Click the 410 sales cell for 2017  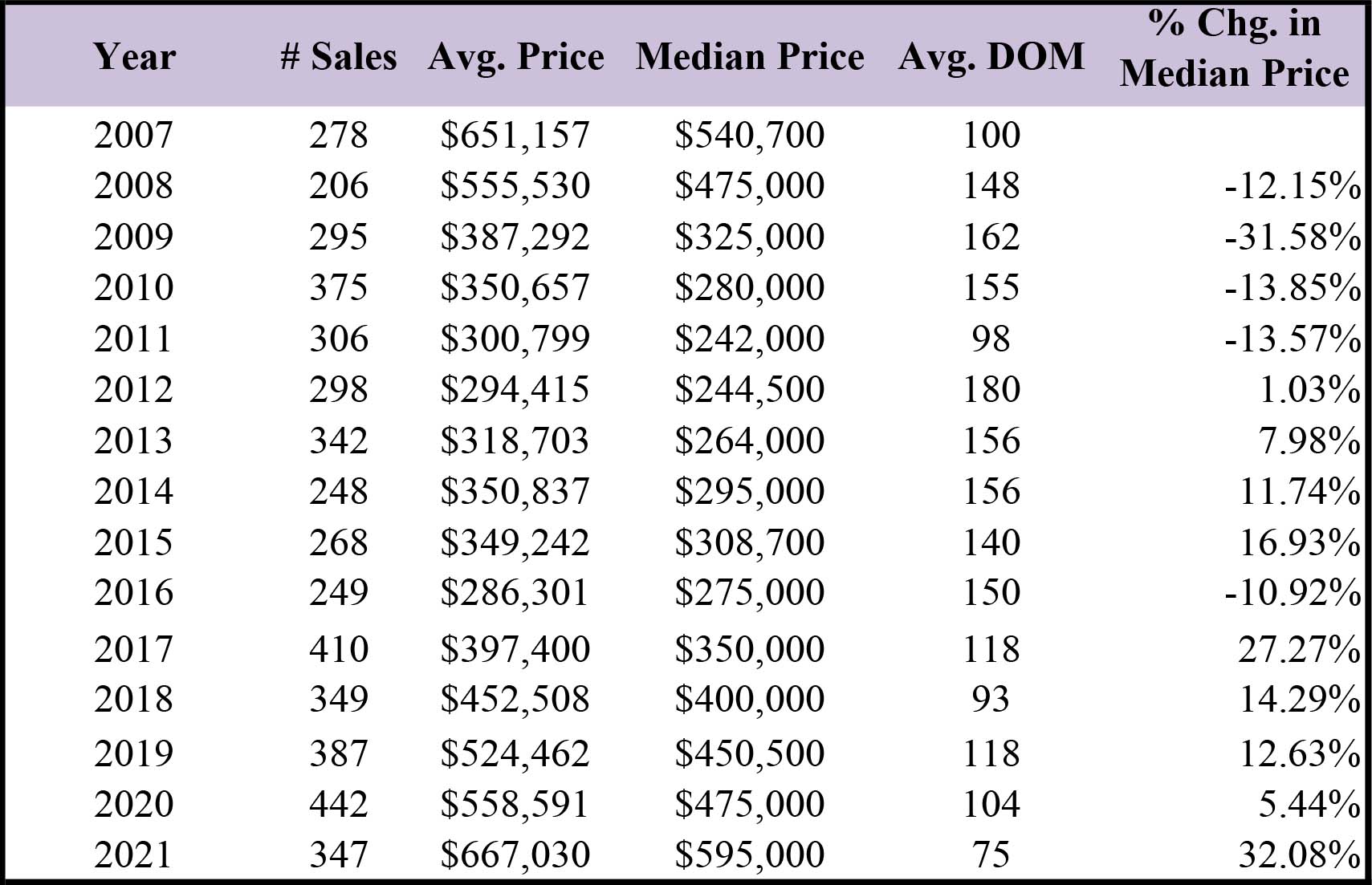(x=339, y=649)
